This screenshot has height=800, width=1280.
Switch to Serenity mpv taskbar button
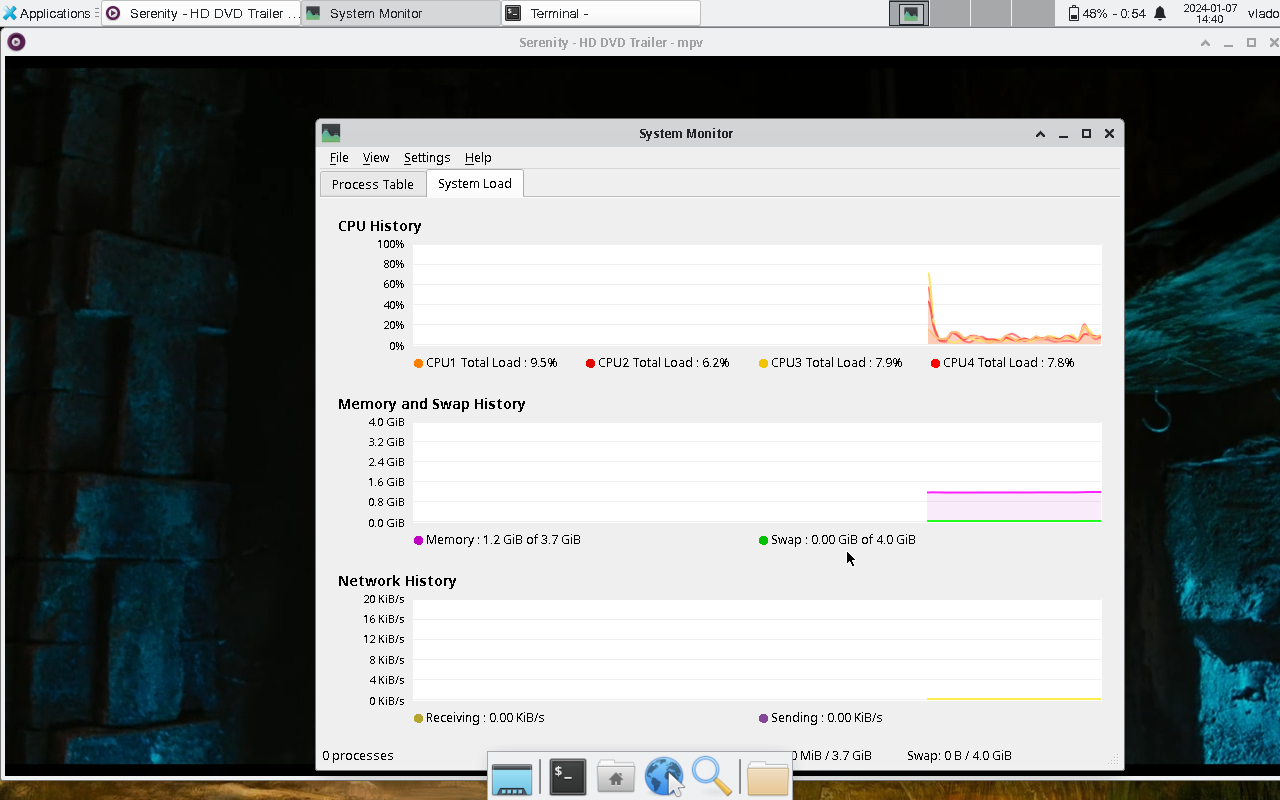[x=201, y=13]
